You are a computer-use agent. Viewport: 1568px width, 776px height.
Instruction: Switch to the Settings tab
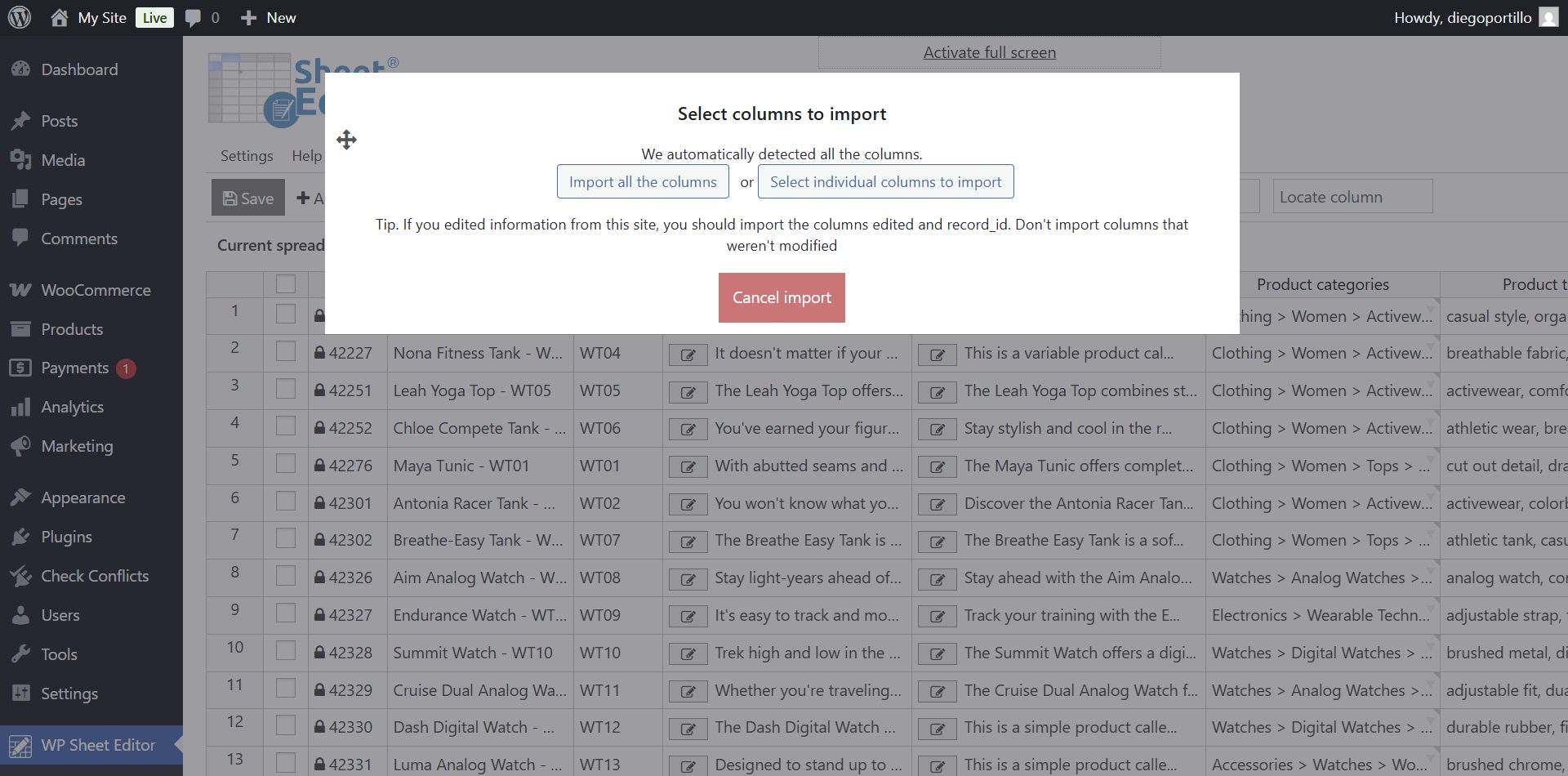pos(246,155)
